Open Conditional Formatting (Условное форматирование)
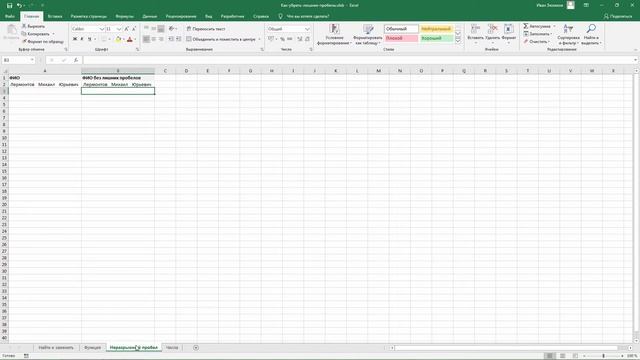The height and width of the screenshot is (360, 640). [334, 34]
